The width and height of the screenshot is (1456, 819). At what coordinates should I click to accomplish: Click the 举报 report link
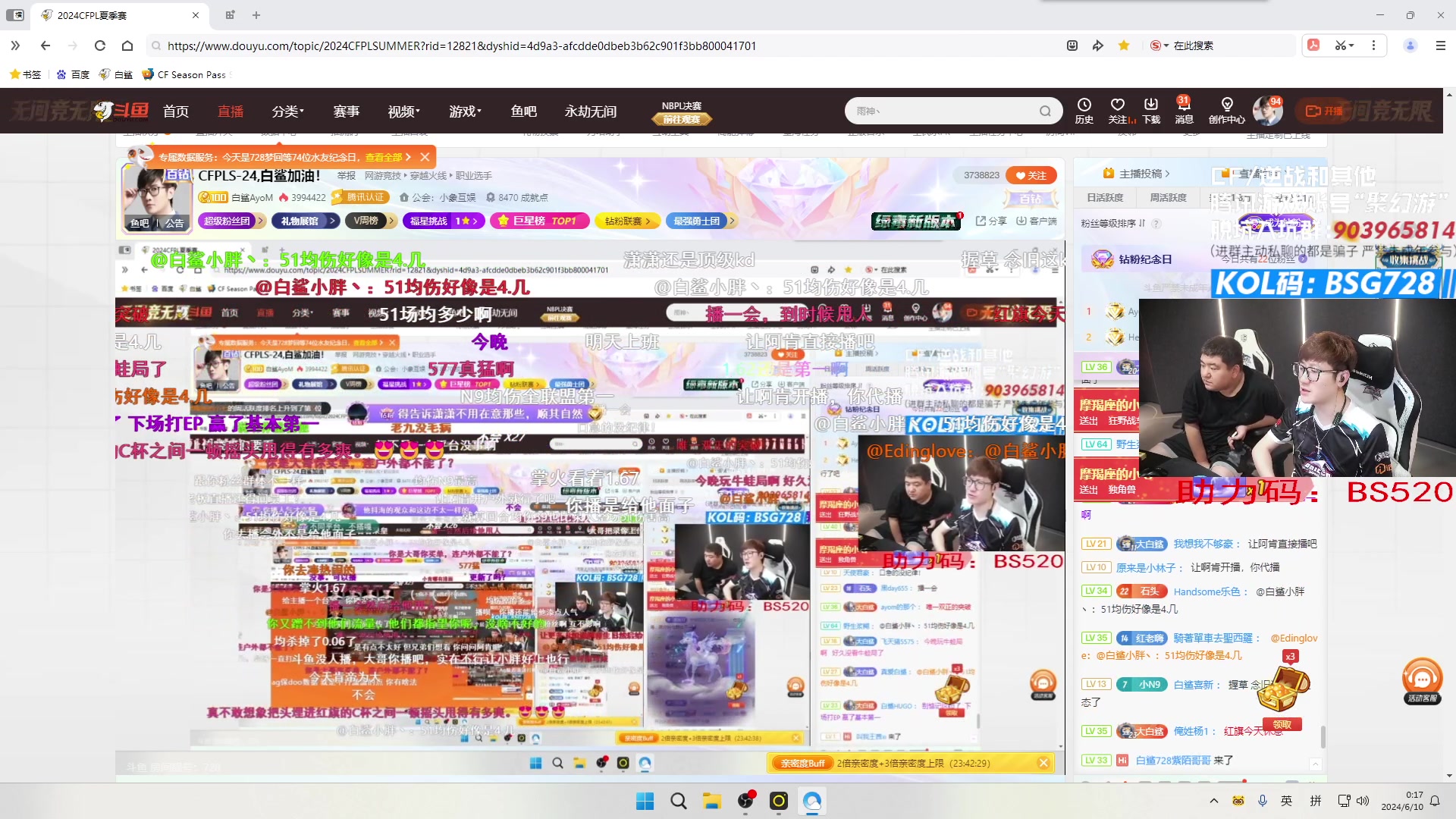click(347, 175)
